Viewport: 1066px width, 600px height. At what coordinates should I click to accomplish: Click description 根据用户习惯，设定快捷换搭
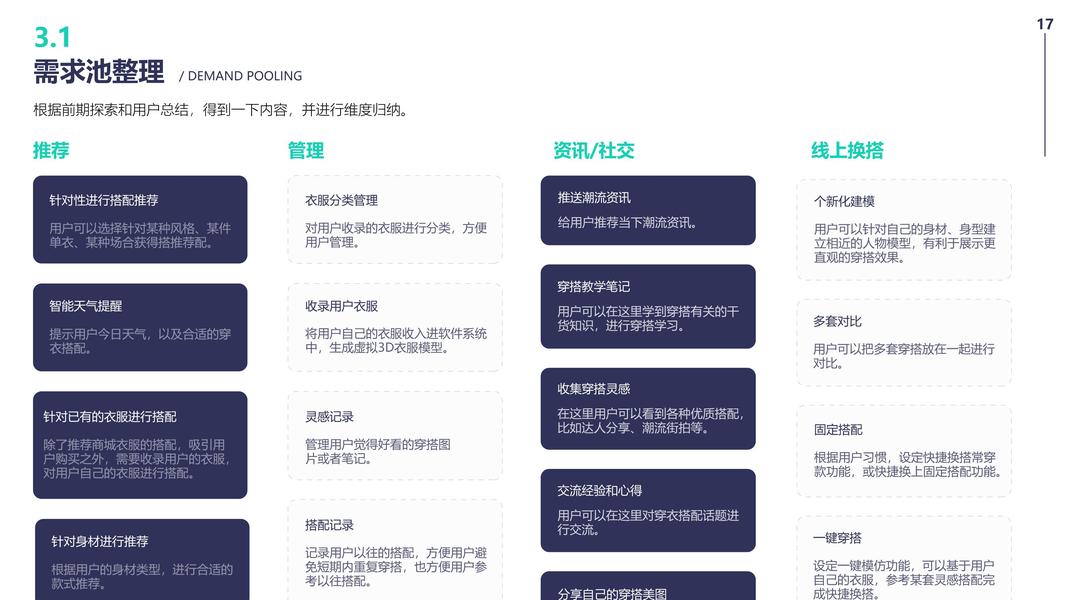[908, 464]
